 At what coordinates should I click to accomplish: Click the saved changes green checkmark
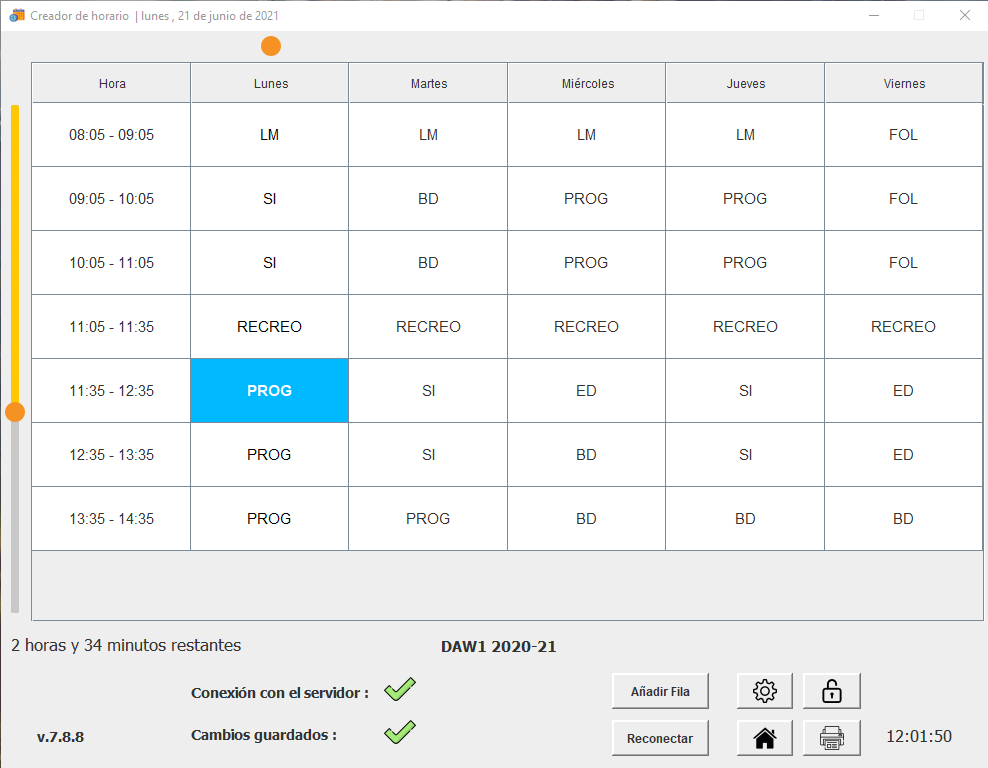(400, 732)
